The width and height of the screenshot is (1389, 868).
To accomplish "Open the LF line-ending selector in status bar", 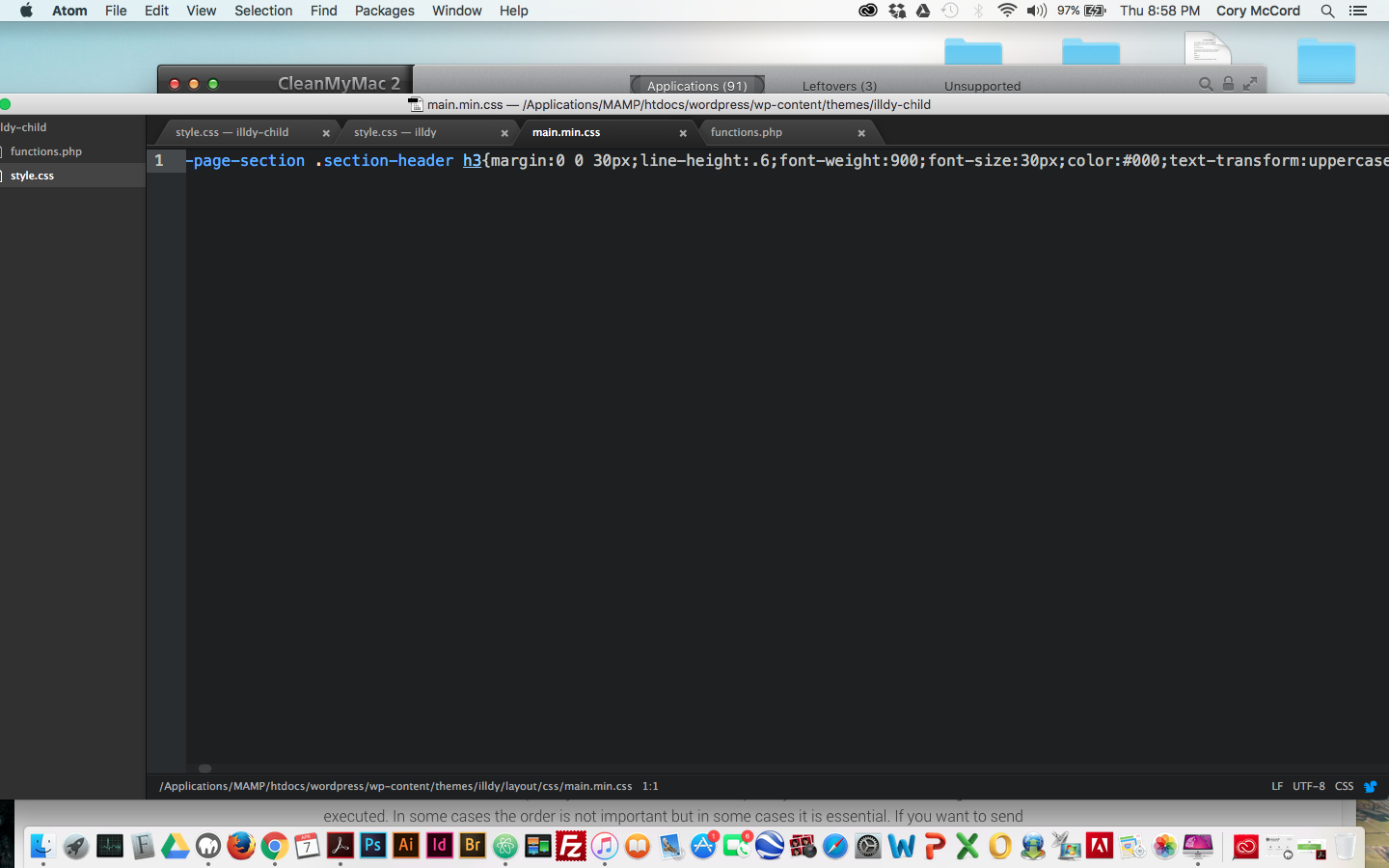I will coord(1278,786).
